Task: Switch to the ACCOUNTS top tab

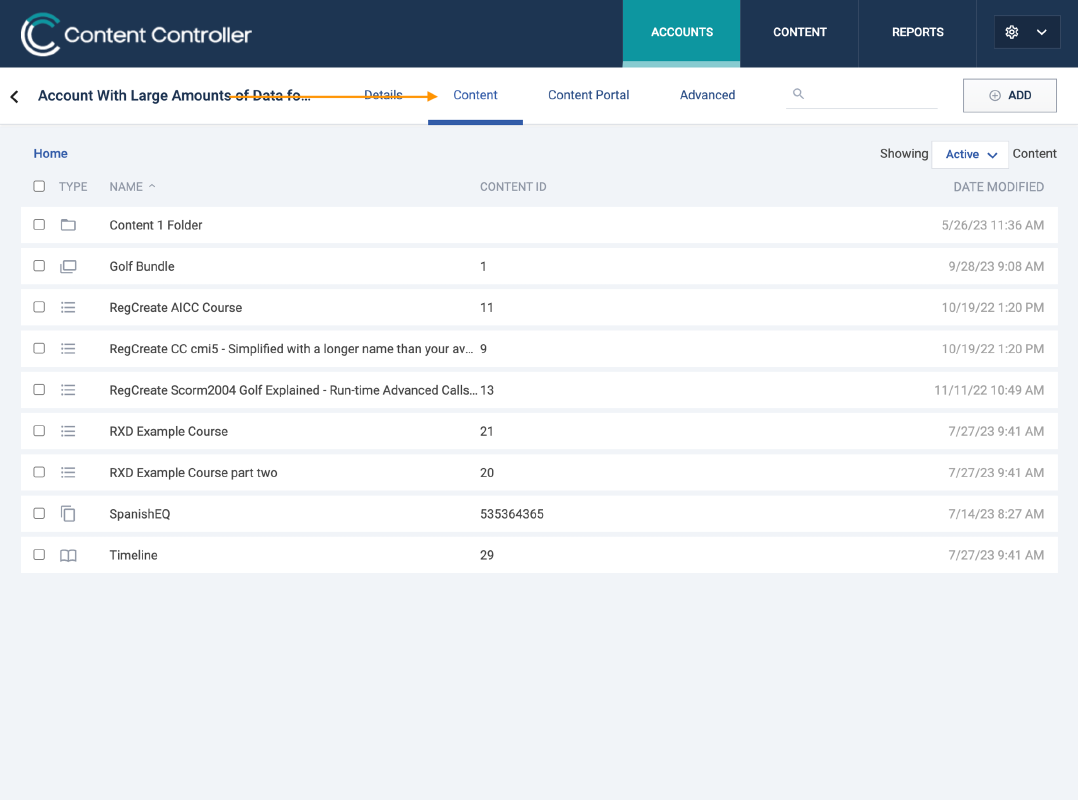Action: 681,32
